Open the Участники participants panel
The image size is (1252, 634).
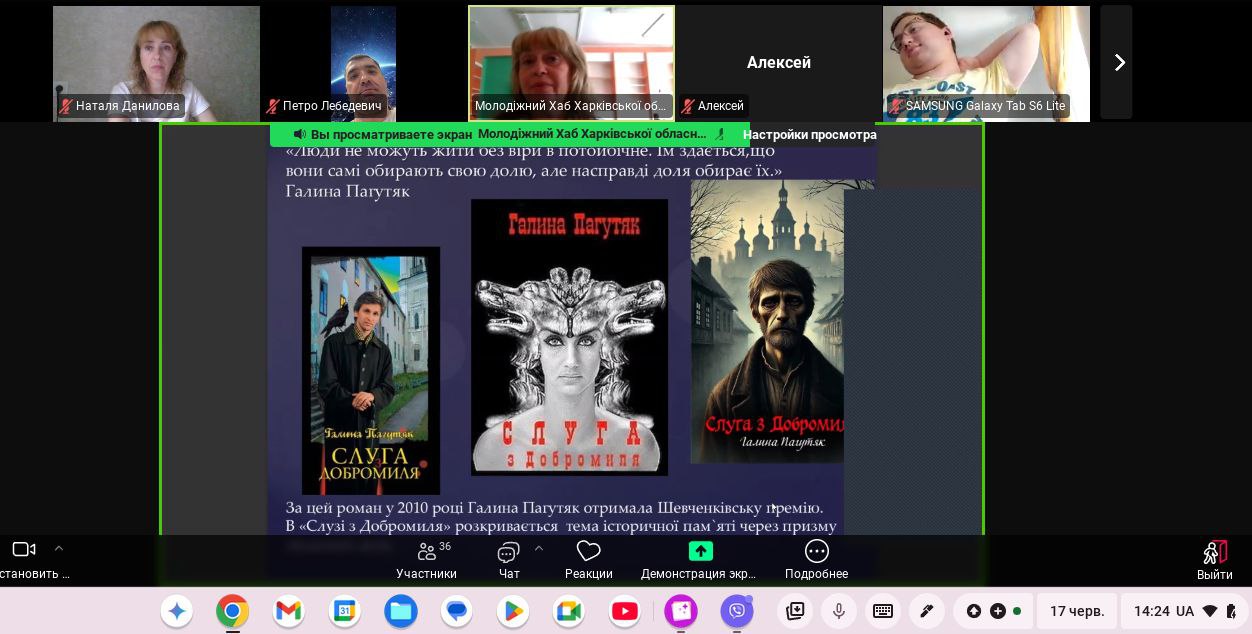(x=426, y=560)
